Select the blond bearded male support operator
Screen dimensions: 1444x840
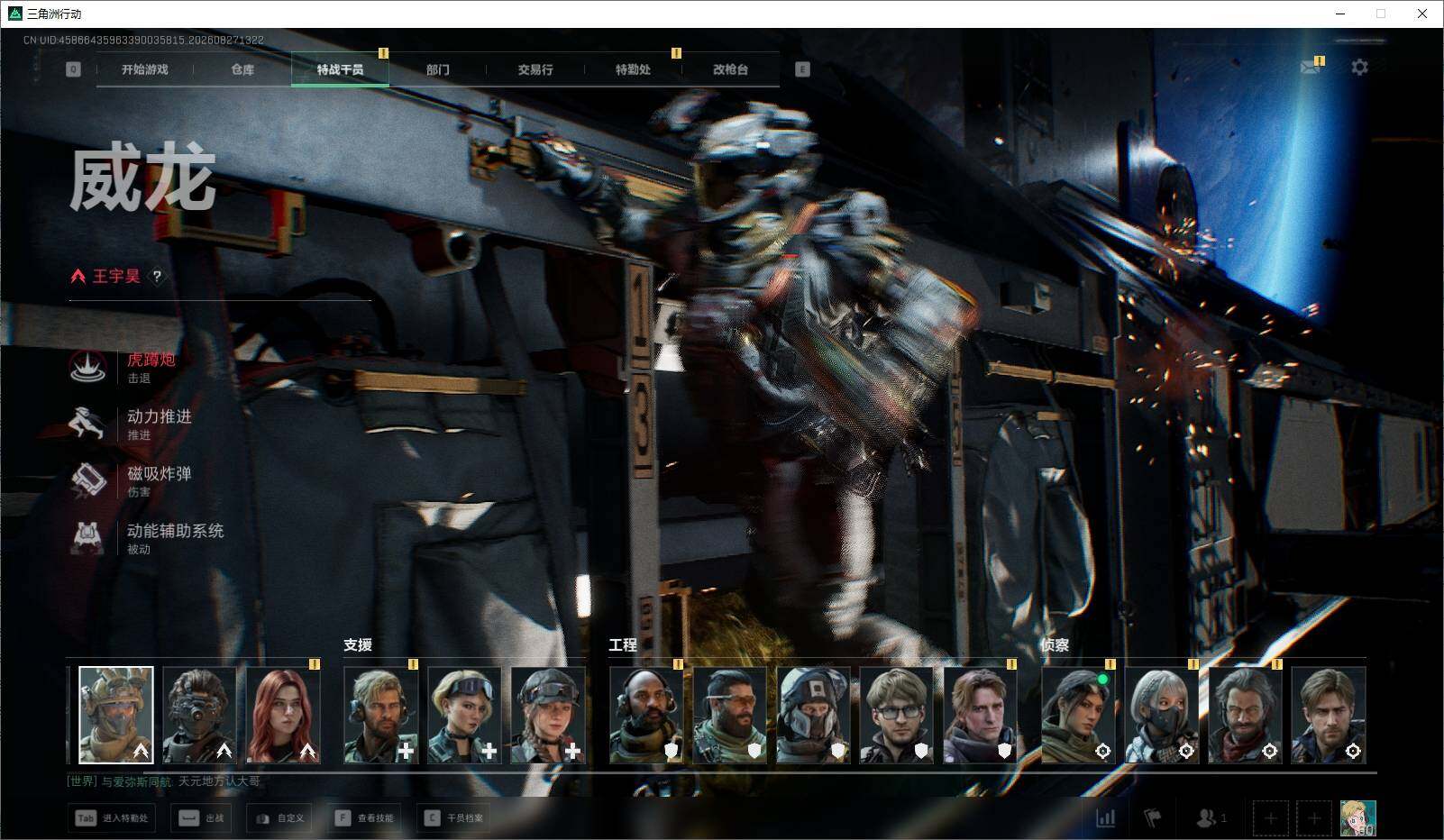(x=381, y=715)
